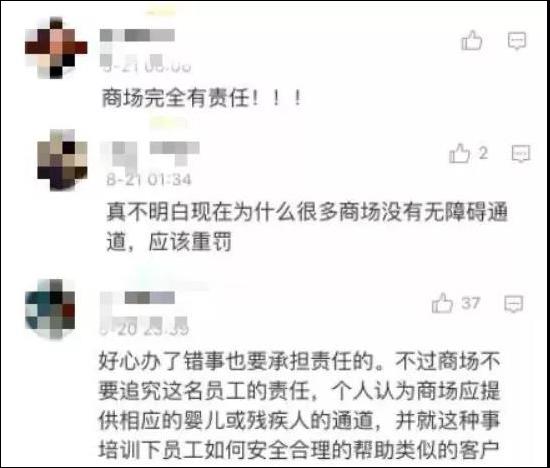
Task: Like the comment with 37 likes
Action: [x=442, y=303]
